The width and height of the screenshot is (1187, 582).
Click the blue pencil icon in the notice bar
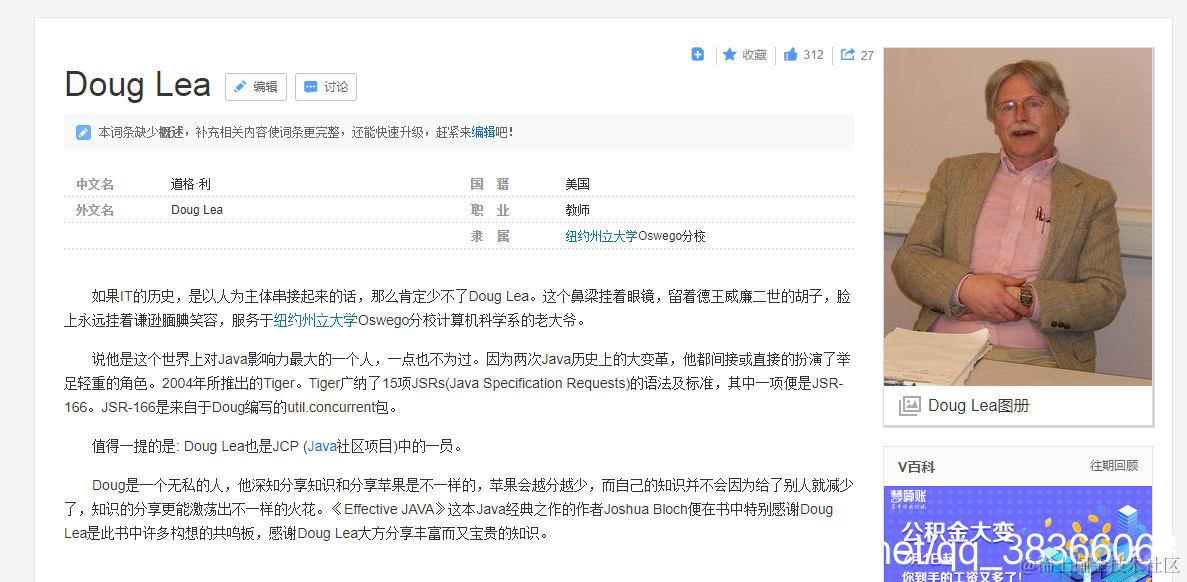[82, 131]
